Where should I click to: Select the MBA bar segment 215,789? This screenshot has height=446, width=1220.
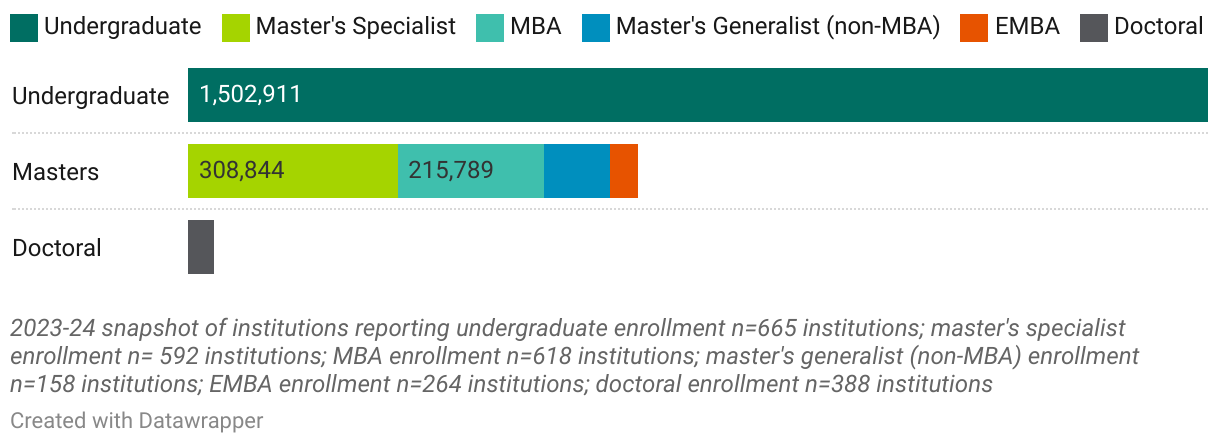(471, 171)
